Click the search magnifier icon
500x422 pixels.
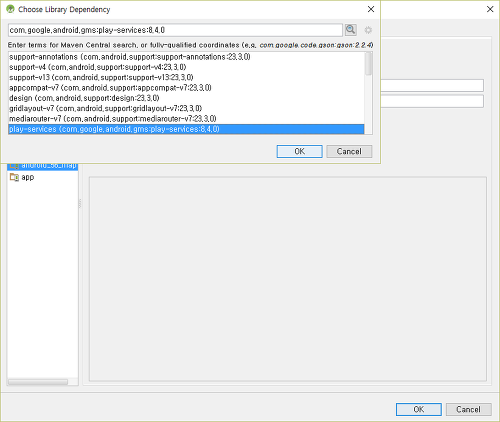coord(350,30)
